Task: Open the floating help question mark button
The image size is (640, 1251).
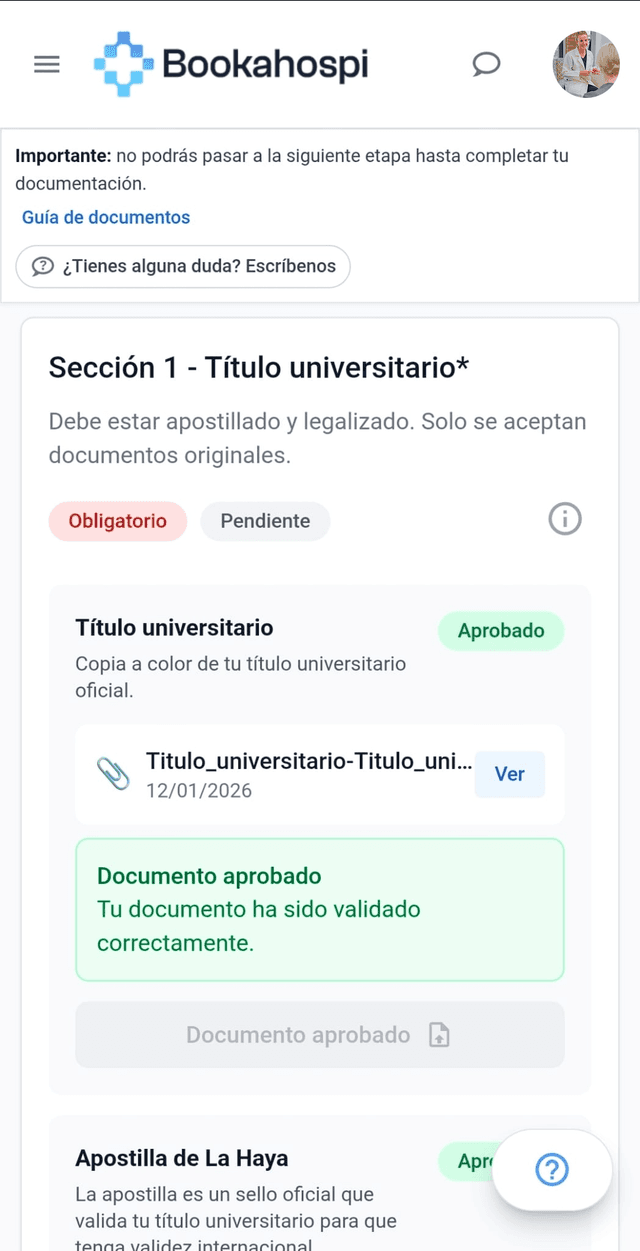Action: click(x=551, y=1170)
